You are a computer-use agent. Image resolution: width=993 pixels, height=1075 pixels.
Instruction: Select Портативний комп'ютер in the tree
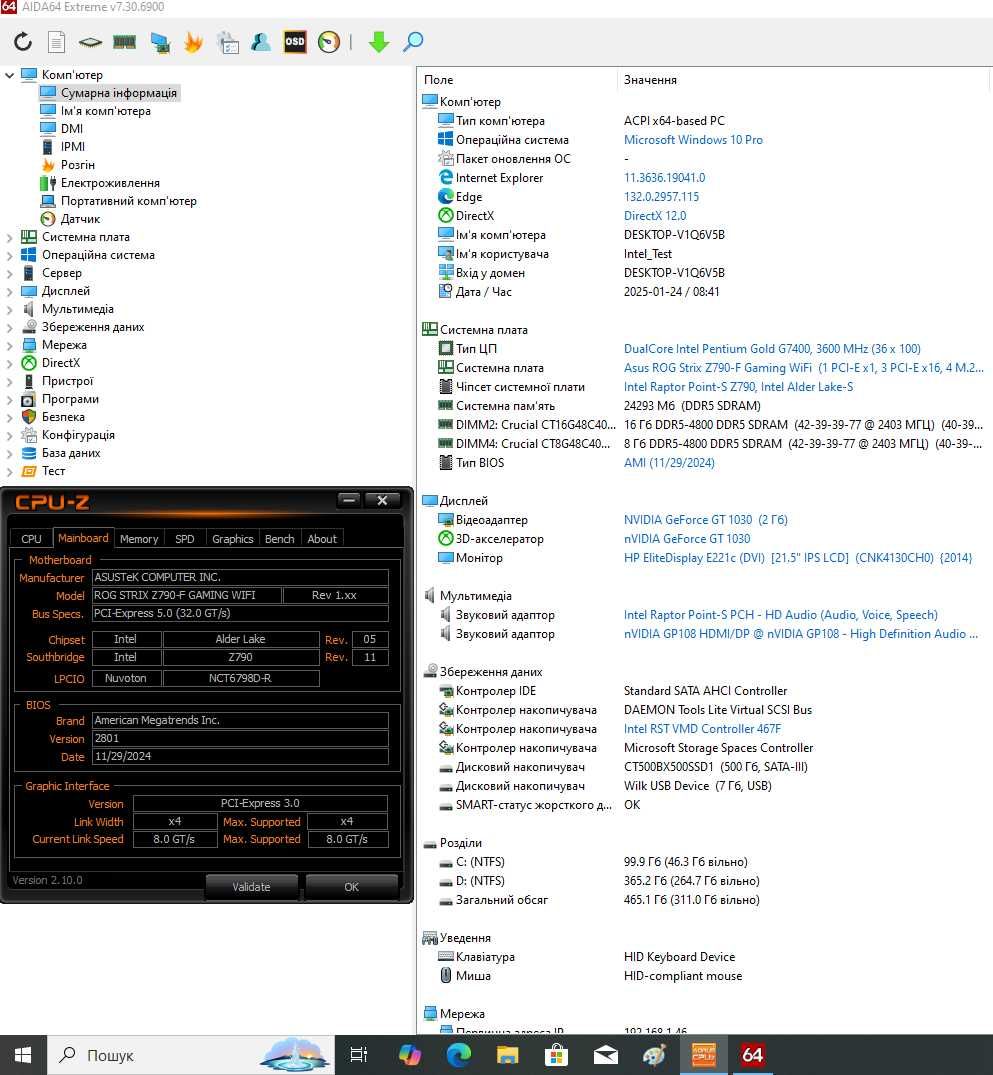click(128, 201)
